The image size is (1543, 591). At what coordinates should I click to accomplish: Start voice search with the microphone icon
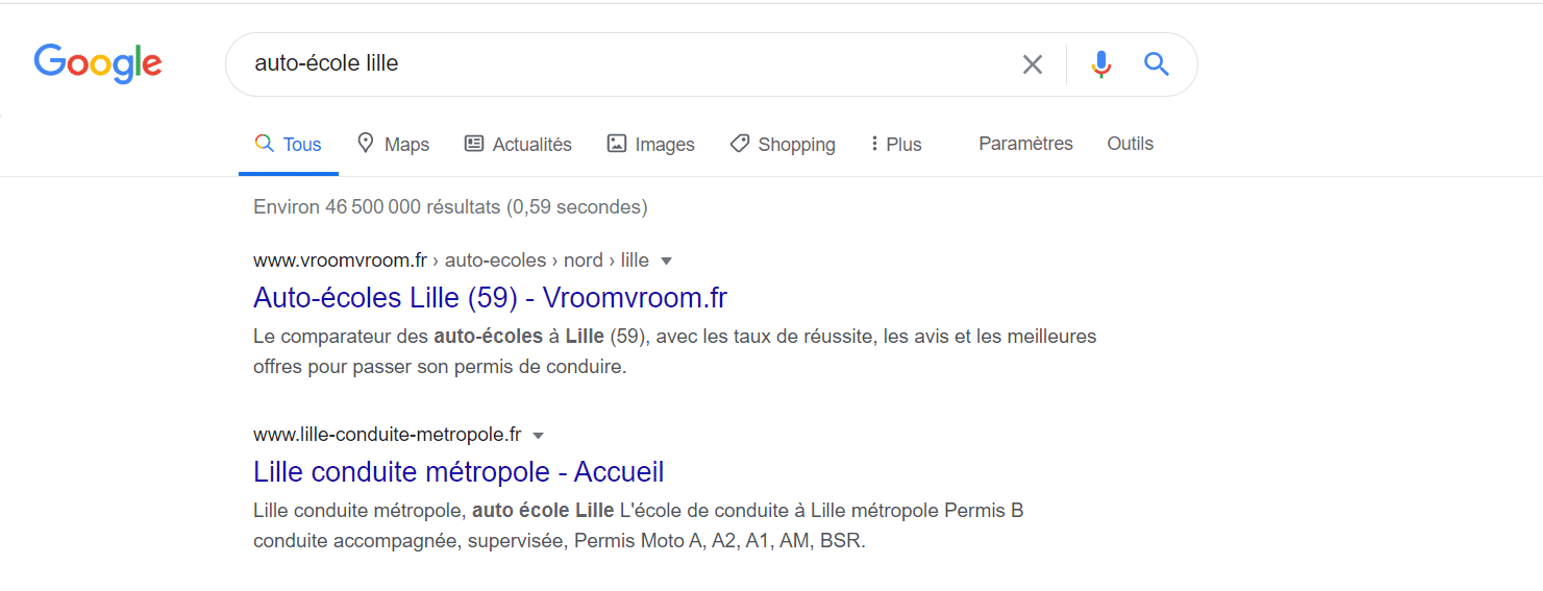(x=1101, y=65)
